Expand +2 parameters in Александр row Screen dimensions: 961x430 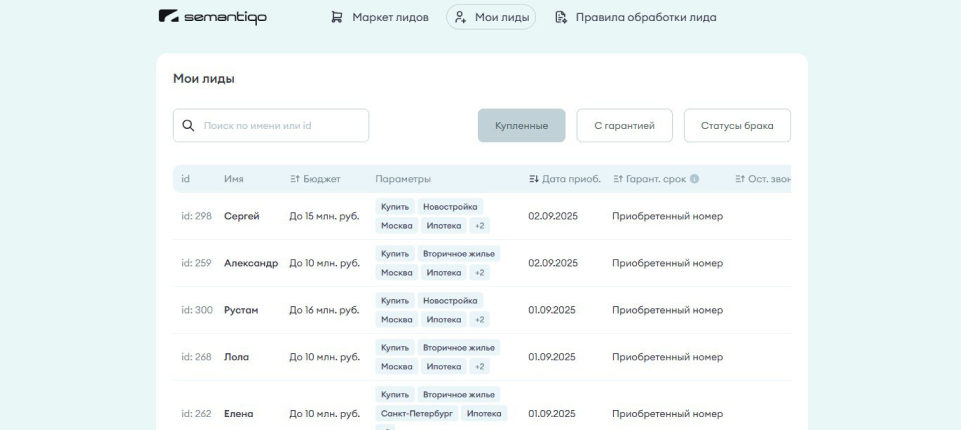point(479,273)
